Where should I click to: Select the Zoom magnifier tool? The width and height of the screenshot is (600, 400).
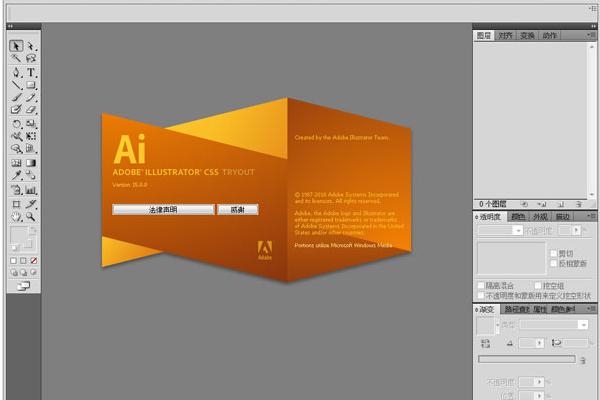(31, 216)
